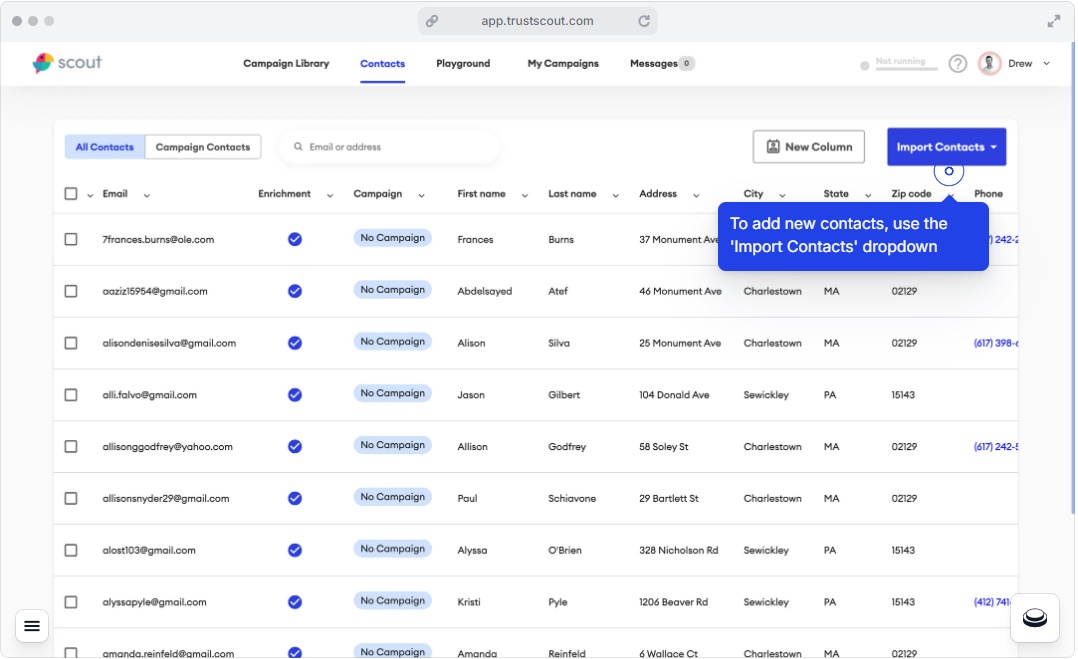Image resolution: width=1078 pixels, height=659 pixels.
Task: Reload the page with refresh icon
Action: click(644, 21)
